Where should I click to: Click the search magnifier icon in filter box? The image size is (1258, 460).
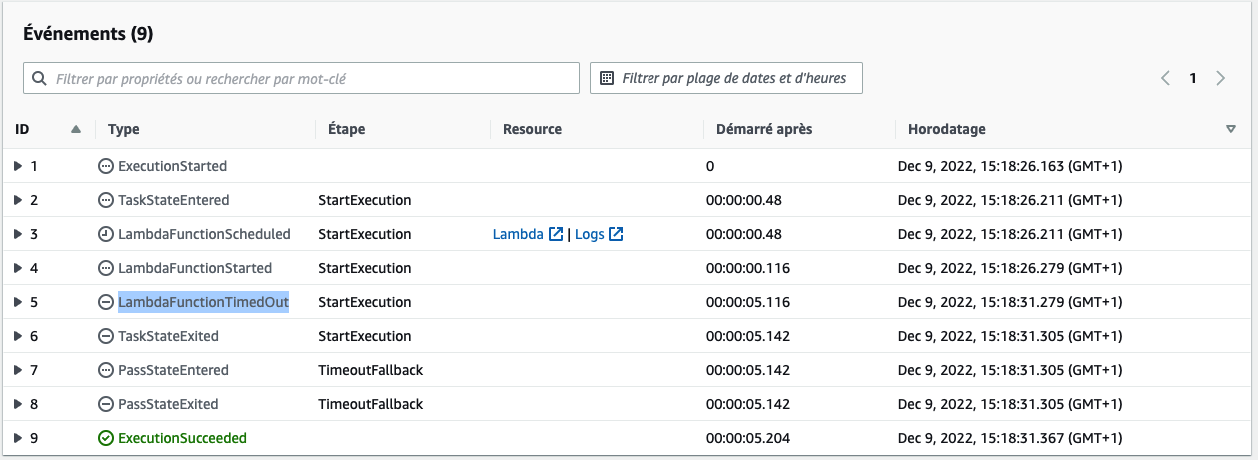[39, 78]
